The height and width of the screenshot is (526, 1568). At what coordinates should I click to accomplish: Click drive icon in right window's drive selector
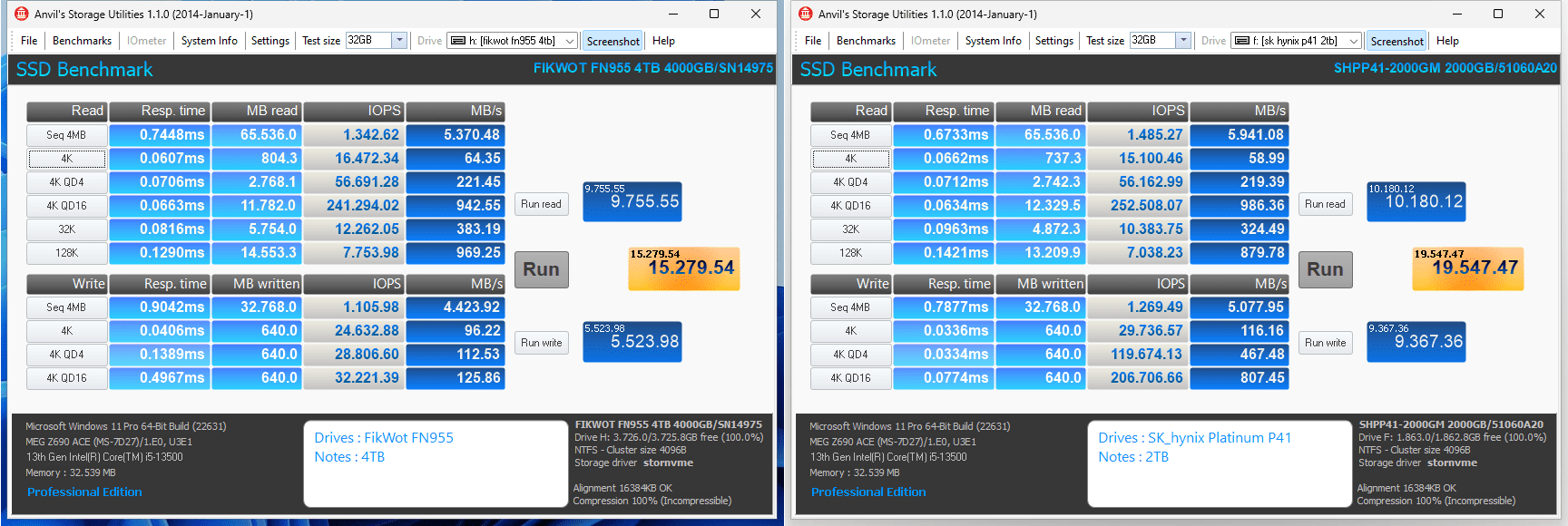tap(1242, 41)
